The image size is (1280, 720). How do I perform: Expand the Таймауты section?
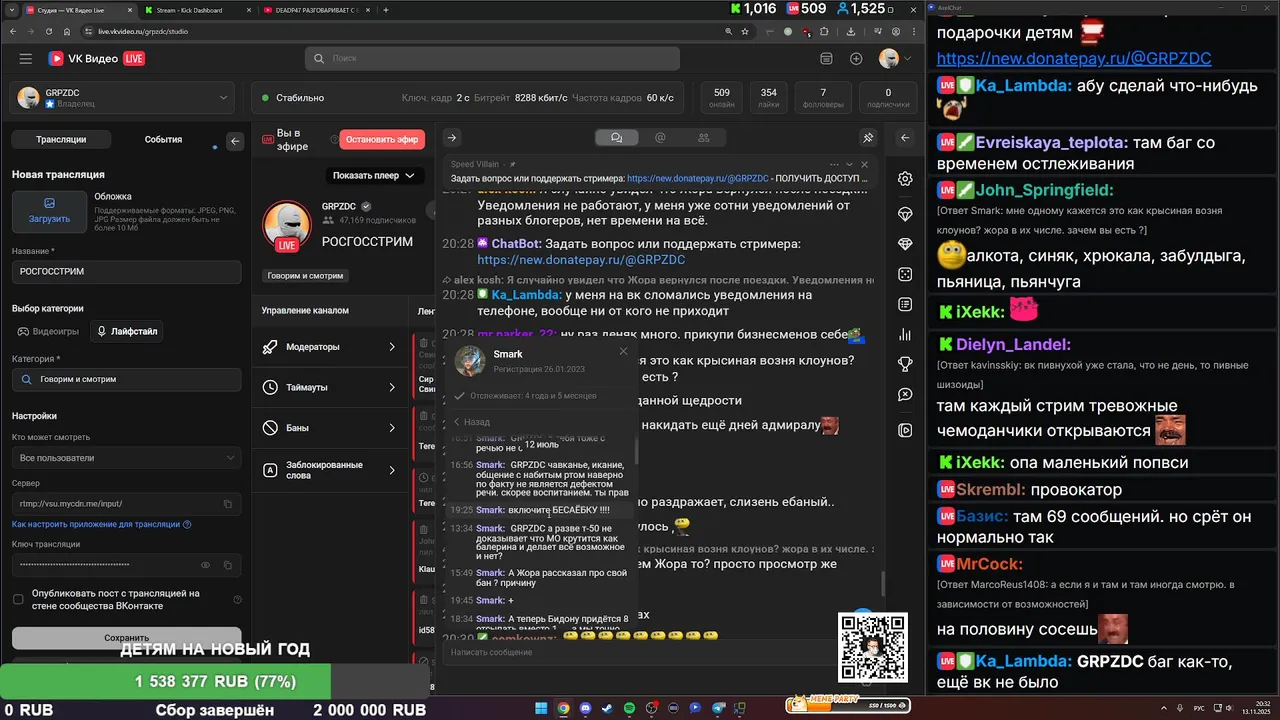(329, 387)
